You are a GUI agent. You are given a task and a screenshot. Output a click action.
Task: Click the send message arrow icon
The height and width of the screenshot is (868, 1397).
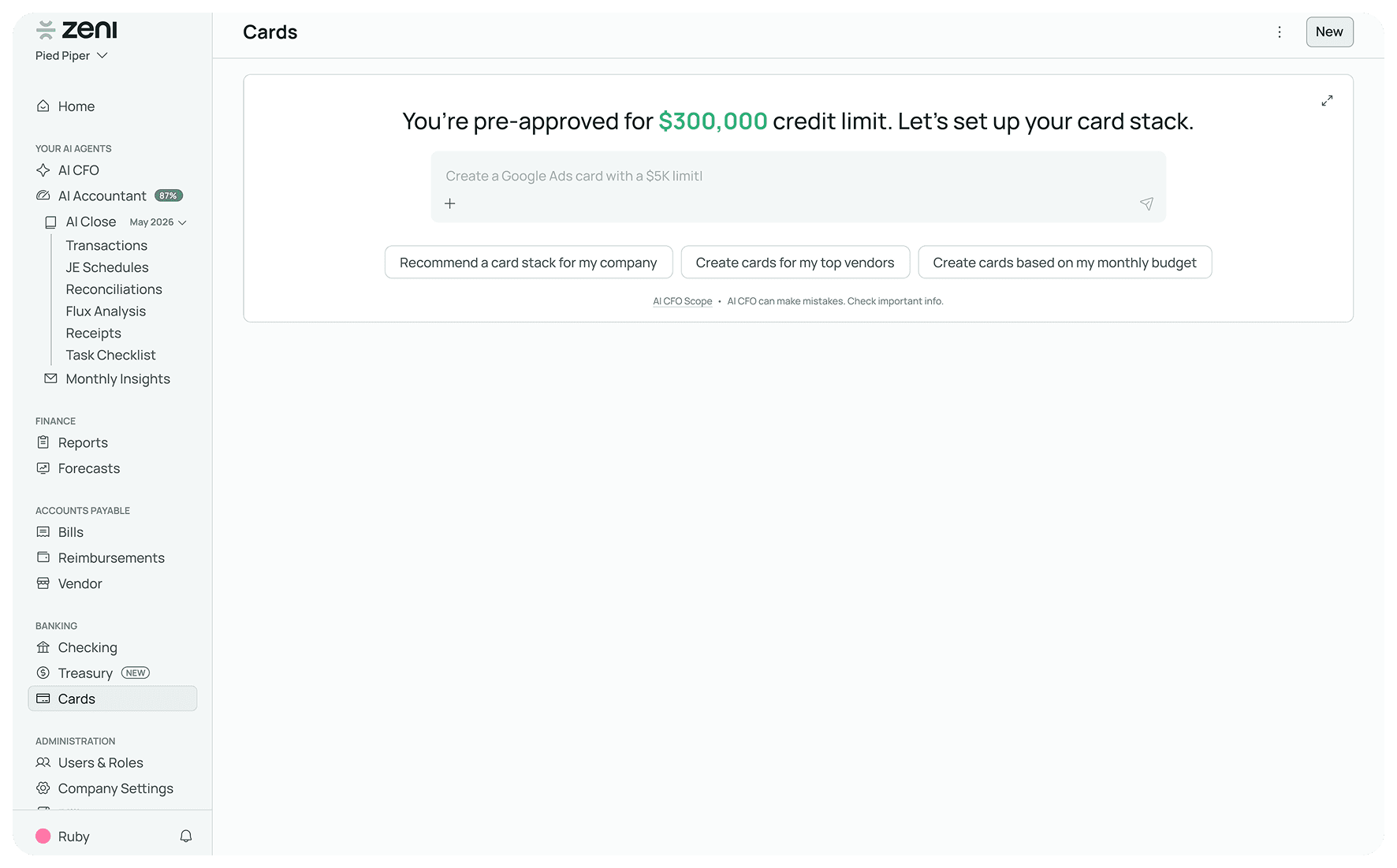coord(1146,203)
